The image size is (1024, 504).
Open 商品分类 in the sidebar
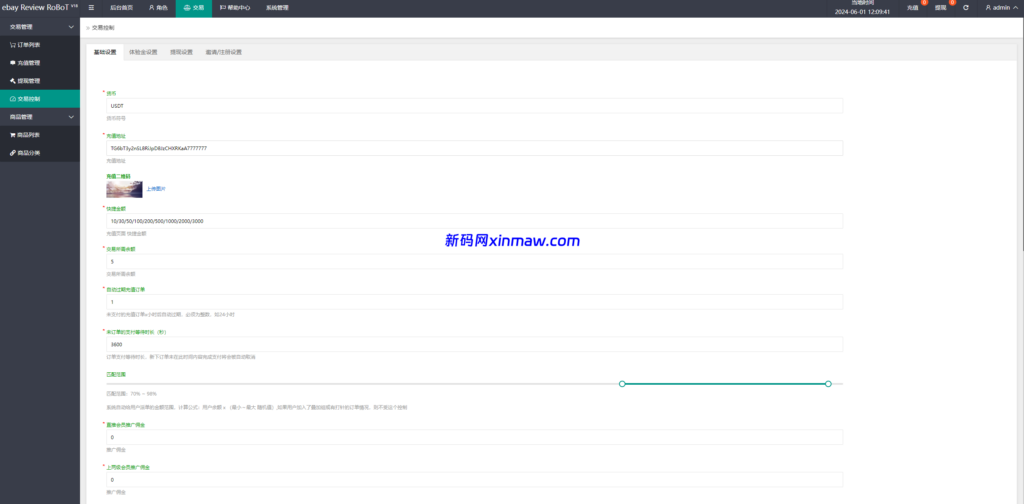coord(40,153)
